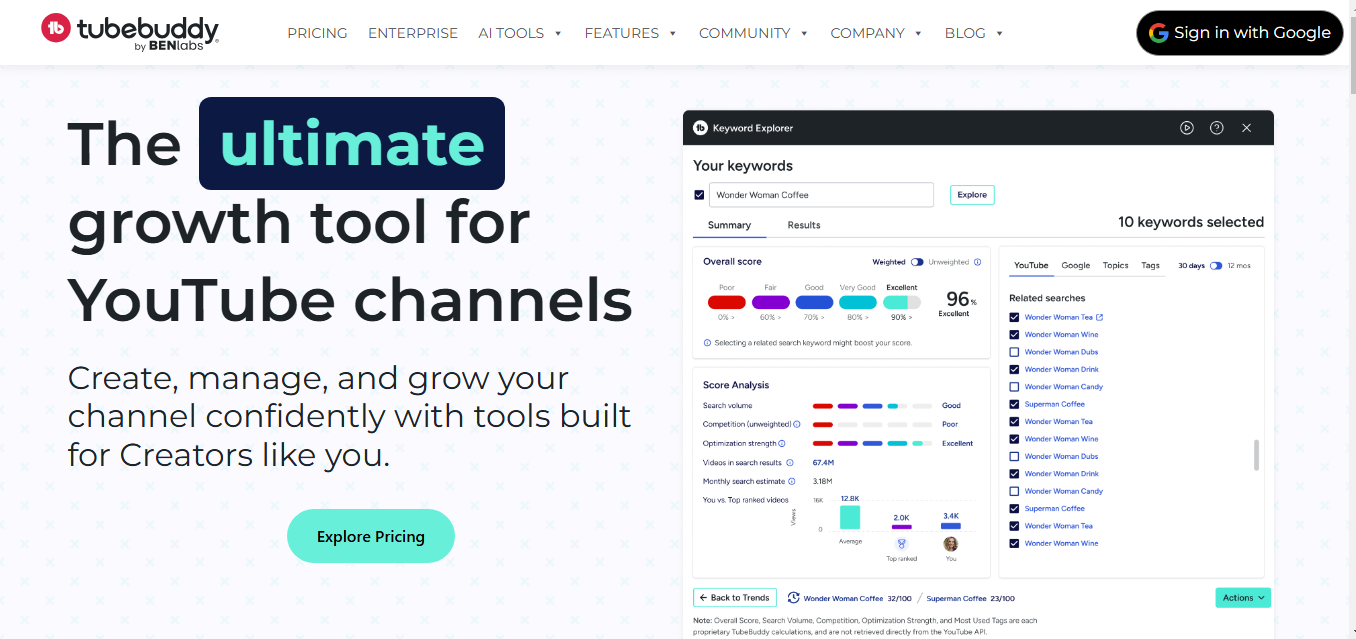Click the Explore button beside keyword field
This screenshot has width=1356, height=639.
tap(972, 195)
